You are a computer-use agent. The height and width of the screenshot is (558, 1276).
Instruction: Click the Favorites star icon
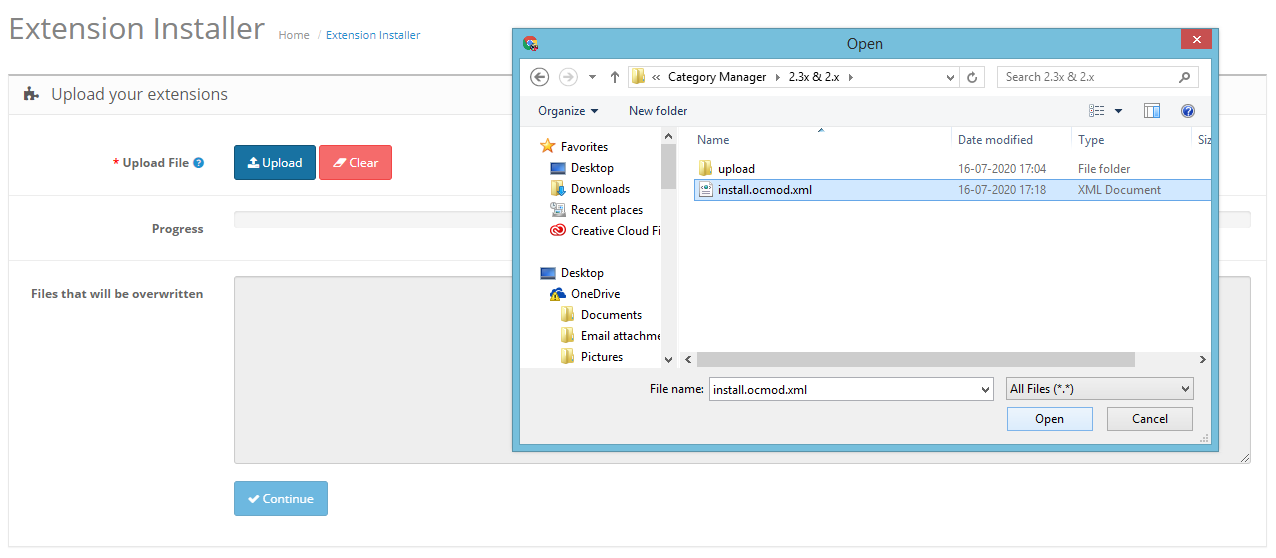coord(547,146)
